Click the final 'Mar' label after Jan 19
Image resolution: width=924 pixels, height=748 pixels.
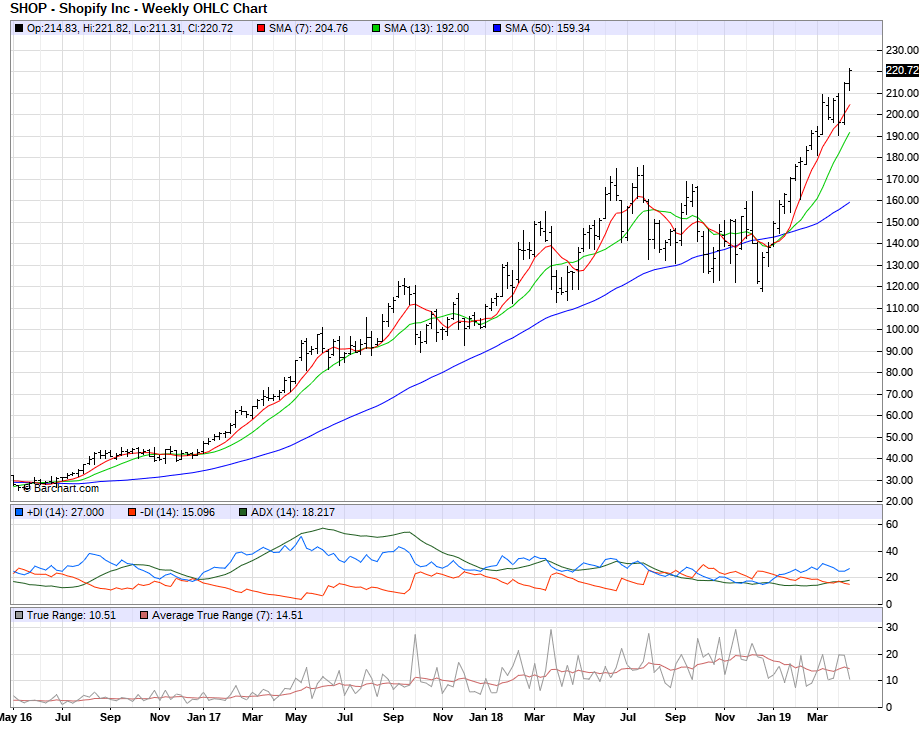(817, 717)
